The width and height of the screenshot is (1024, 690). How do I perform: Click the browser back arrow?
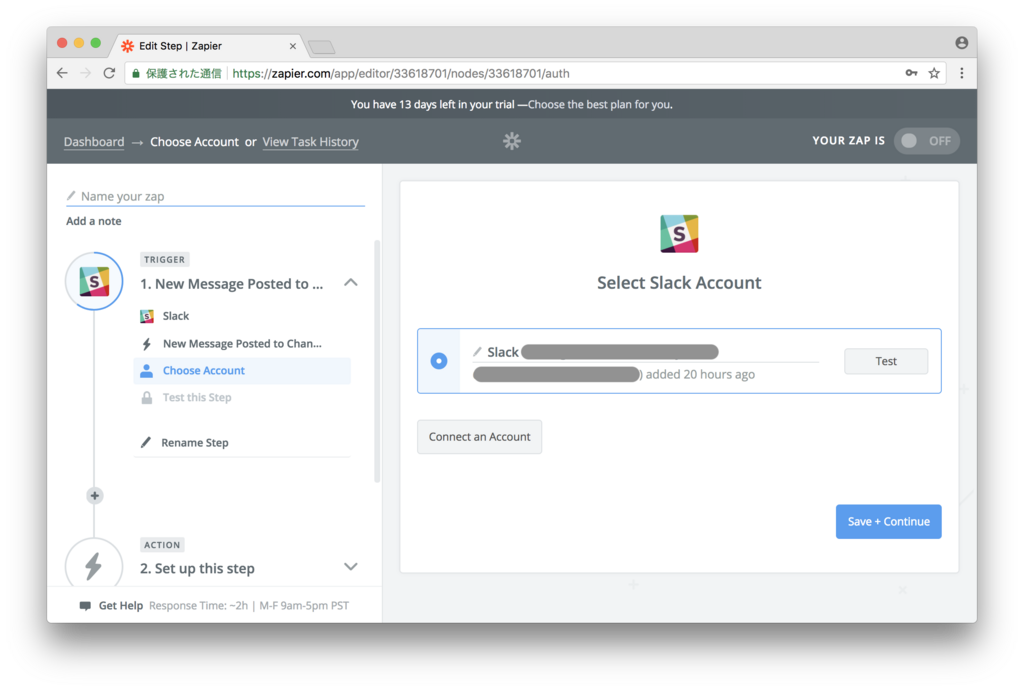tap(62, 73)
